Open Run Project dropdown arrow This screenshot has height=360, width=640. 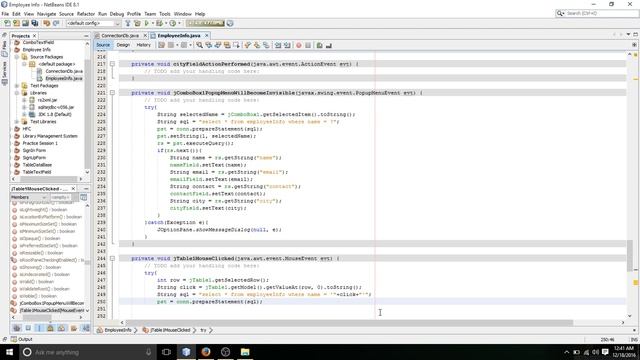[153, 23]
